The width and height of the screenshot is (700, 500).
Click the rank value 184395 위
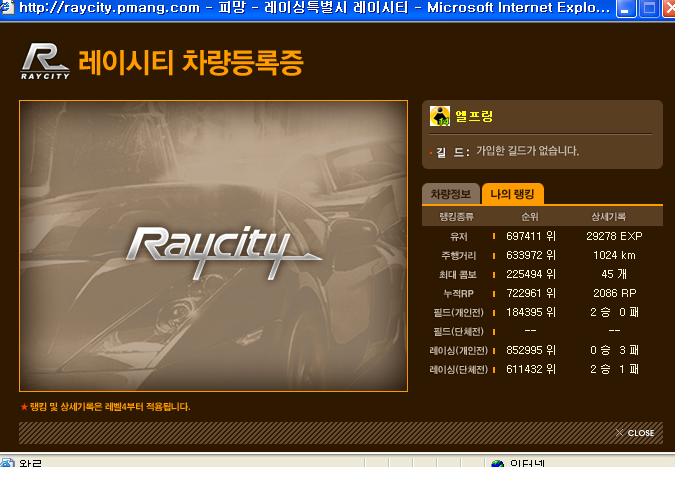coord(531,312)
